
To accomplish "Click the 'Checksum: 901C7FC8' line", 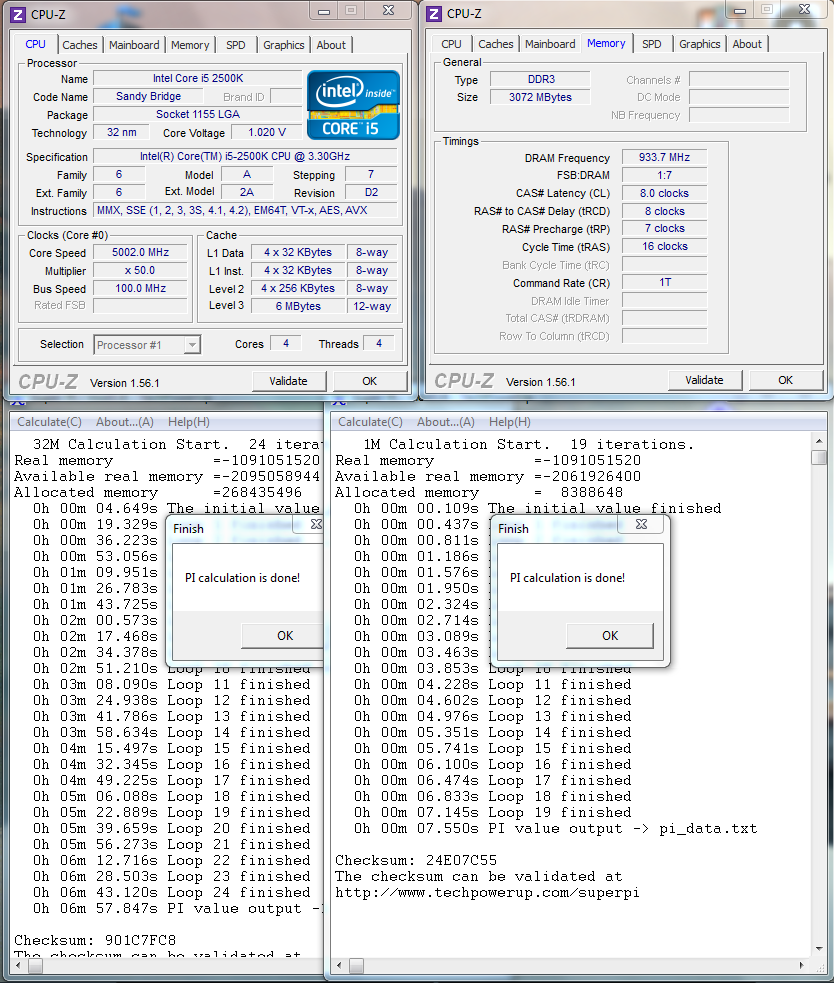I will 95,940.
